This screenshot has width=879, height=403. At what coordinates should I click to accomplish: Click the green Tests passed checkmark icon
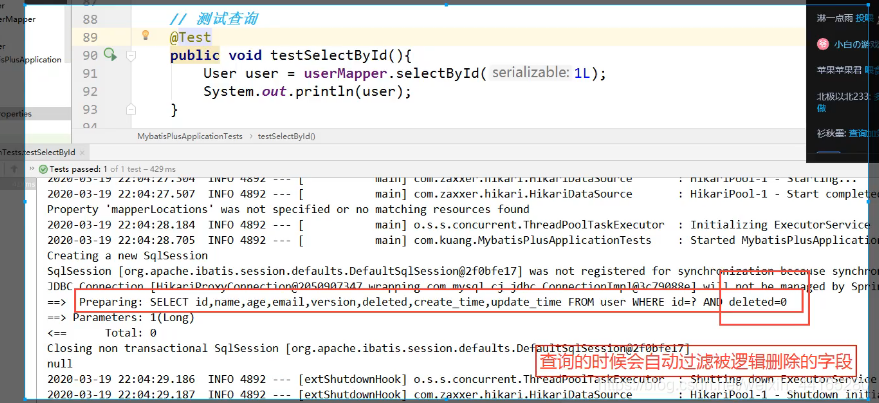coord(43,169)
